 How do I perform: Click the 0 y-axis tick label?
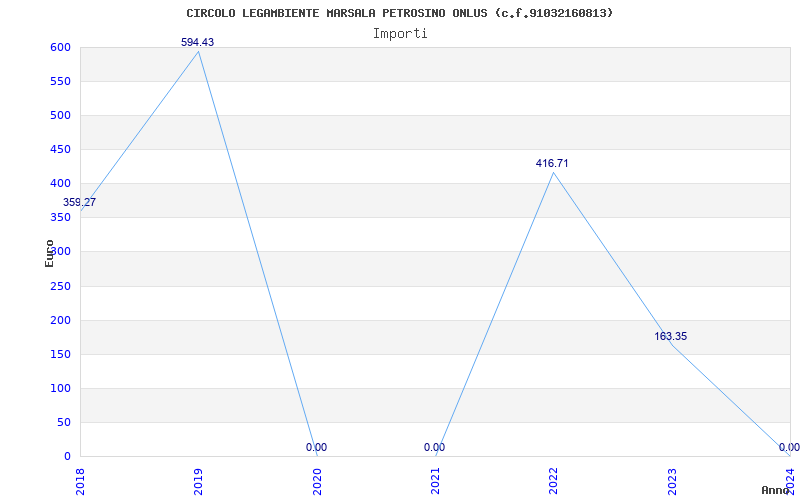tap(67, 457)
